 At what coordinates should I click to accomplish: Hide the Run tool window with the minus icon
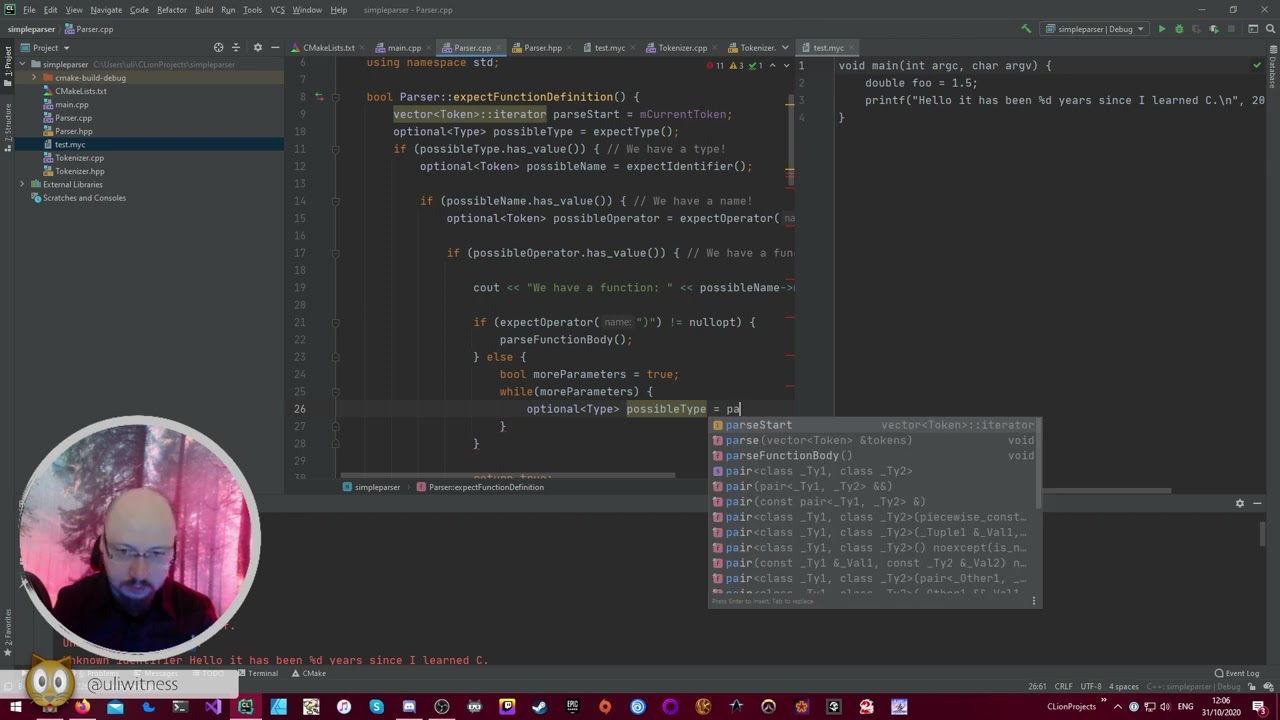click(1257, 503)
